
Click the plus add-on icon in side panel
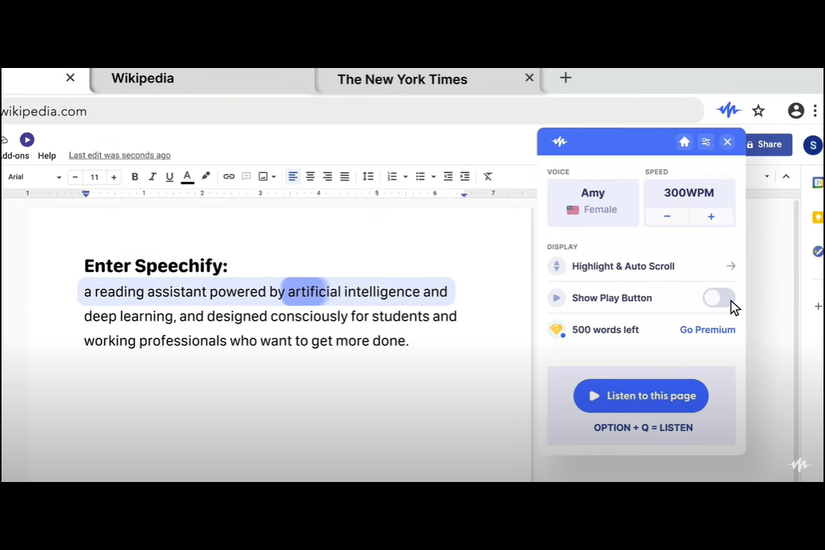(x=818, y=306)
